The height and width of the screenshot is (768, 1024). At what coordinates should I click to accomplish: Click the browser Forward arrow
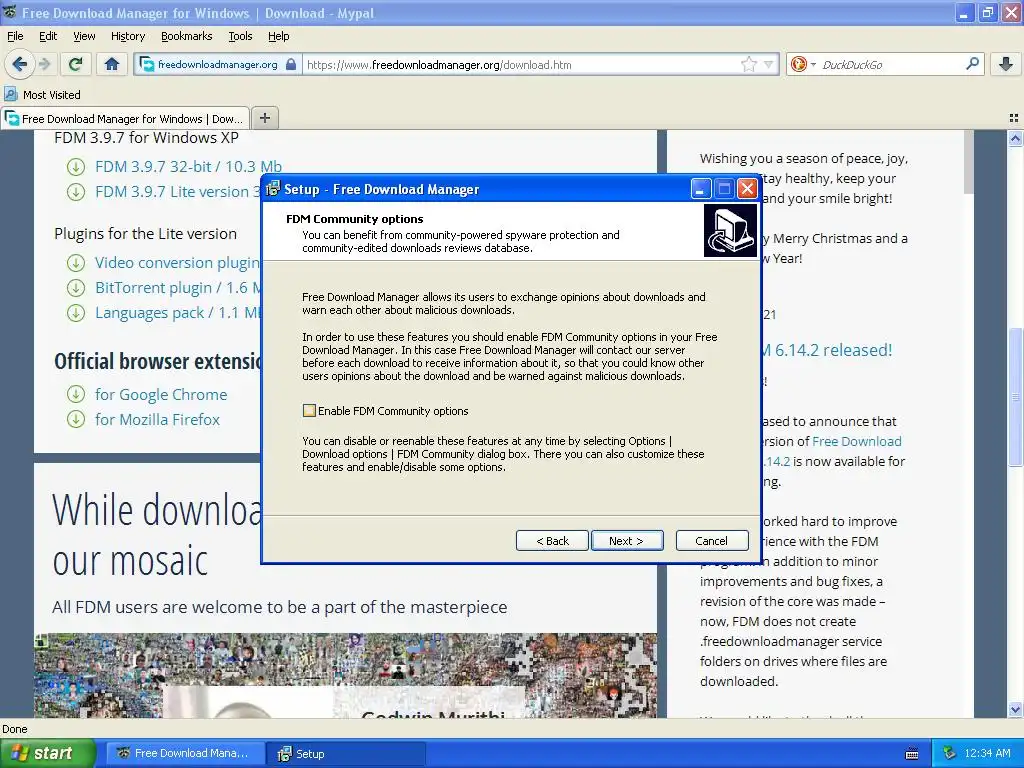click(44, 64)
